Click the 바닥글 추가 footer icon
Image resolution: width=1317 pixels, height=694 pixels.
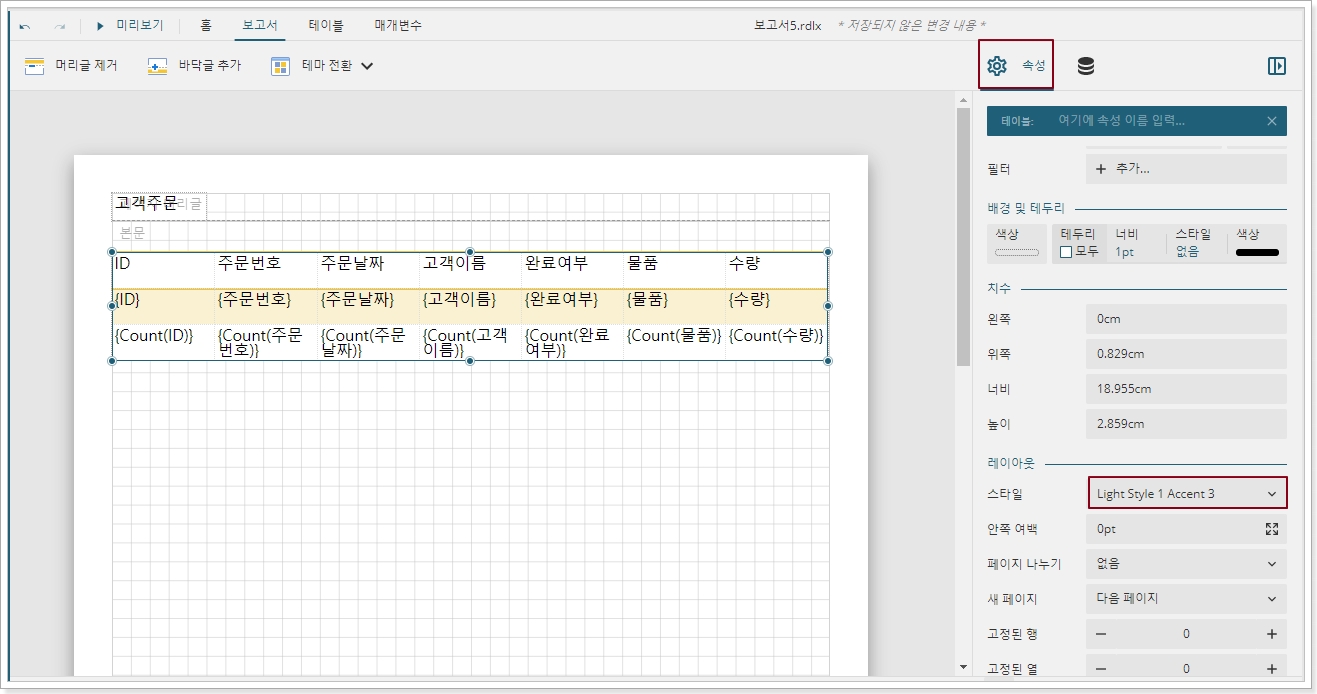157,66
